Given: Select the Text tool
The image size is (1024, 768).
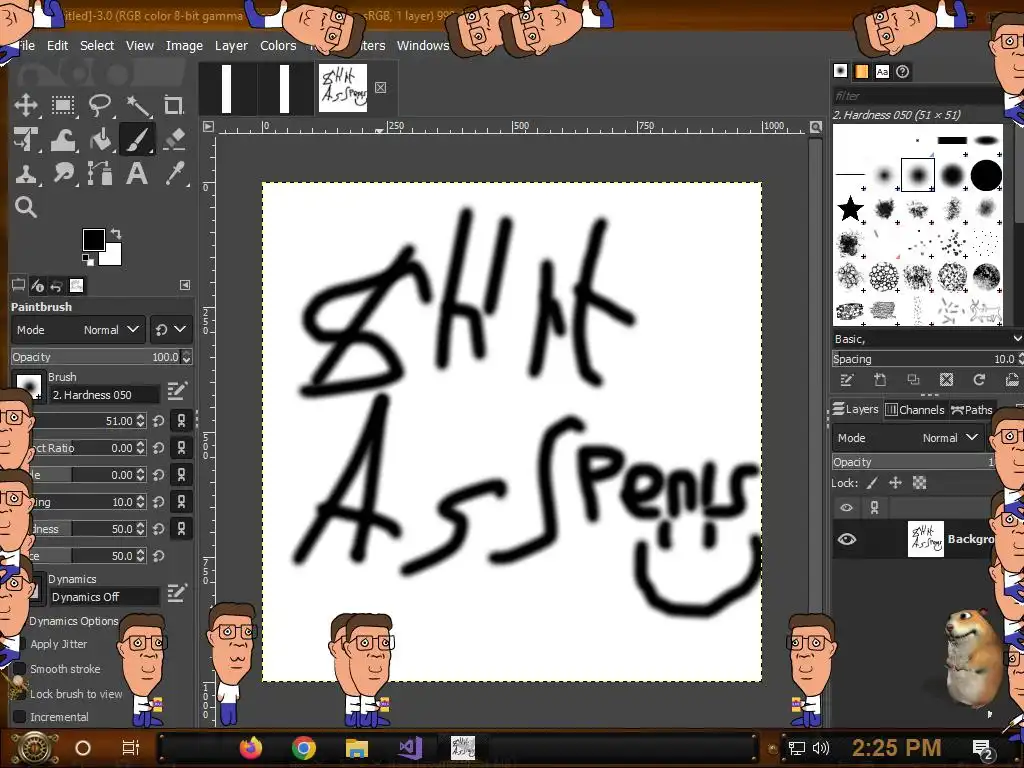Looking at the screenshot, I should point(137,174).
